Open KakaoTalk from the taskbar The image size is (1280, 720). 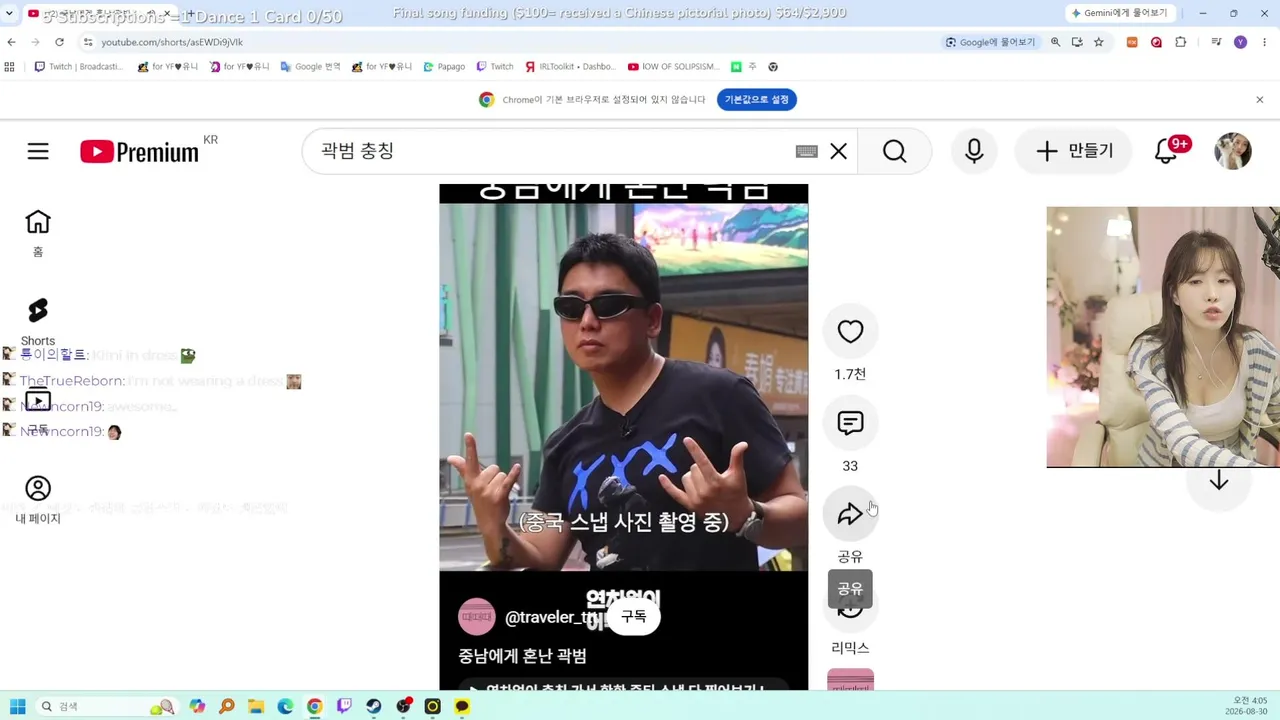(462, 706)
